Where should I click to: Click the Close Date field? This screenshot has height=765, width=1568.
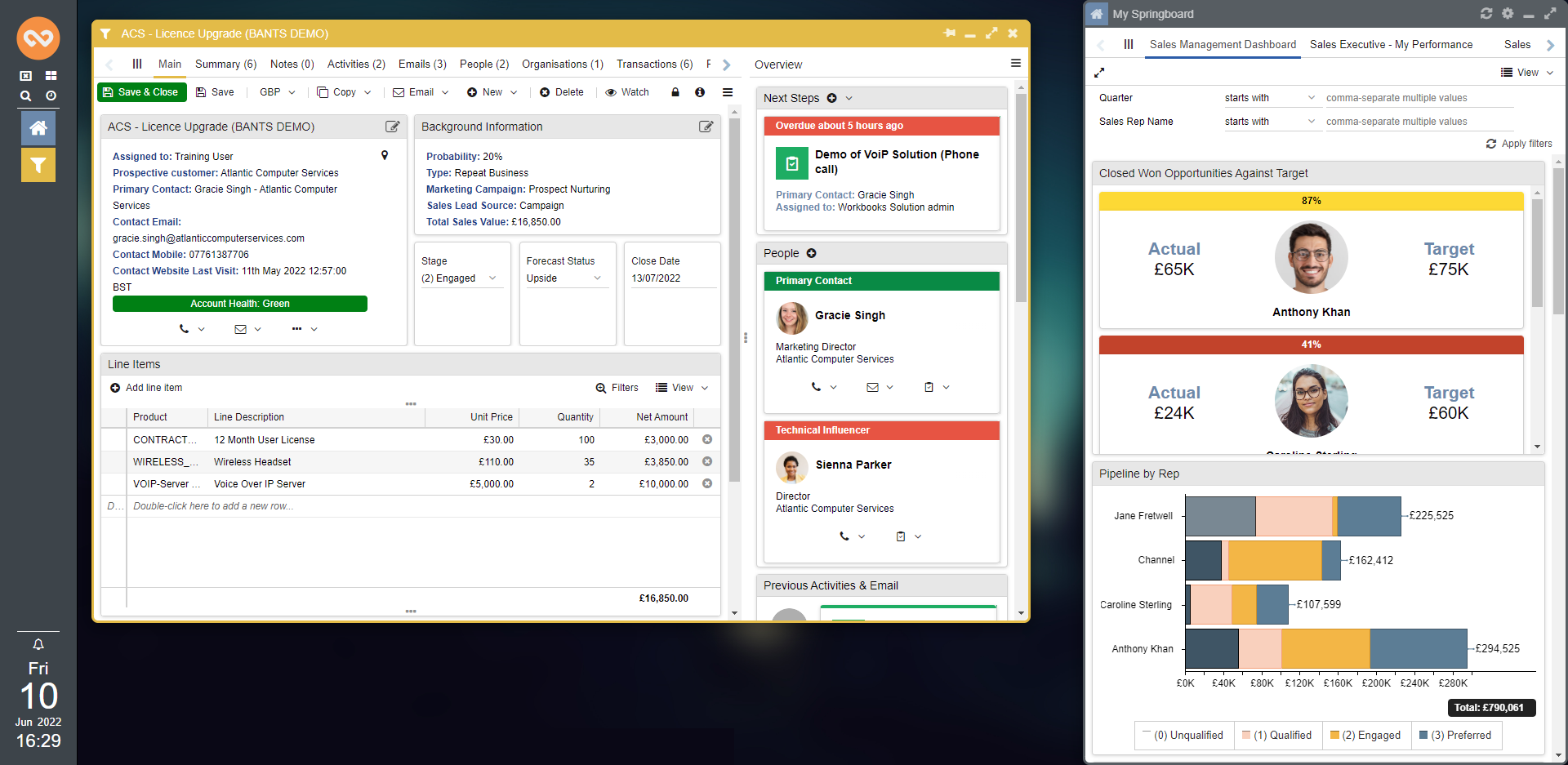671,278
